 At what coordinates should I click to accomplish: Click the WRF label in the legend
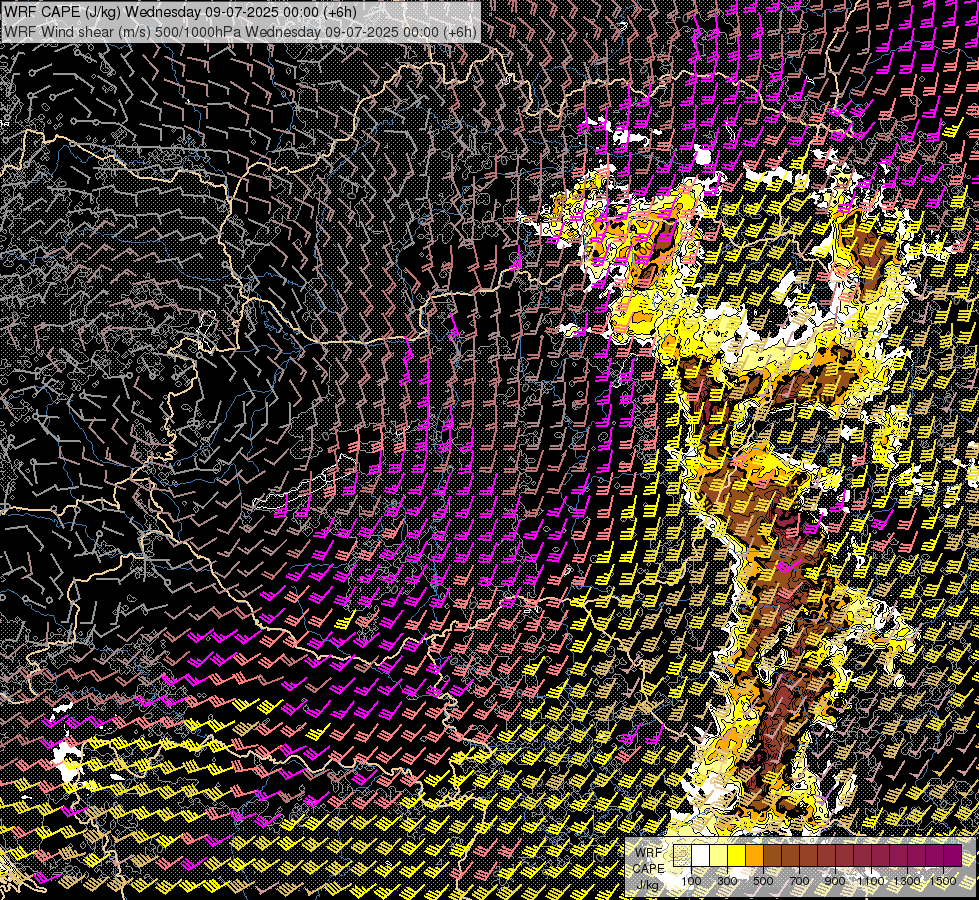pyautogui.click(x=649, y=853)
